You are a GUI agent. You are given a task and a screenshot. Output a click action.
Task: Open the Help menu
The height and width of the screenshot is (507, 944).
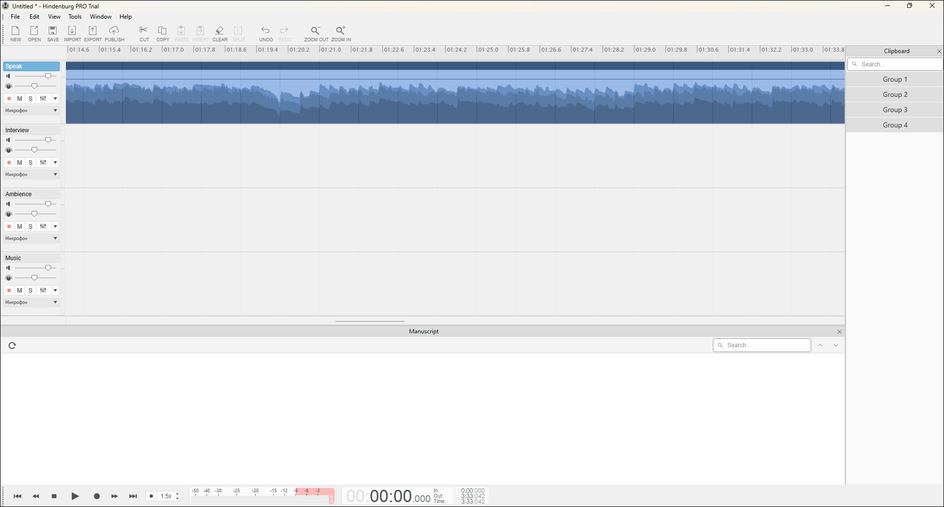[125, 17]
